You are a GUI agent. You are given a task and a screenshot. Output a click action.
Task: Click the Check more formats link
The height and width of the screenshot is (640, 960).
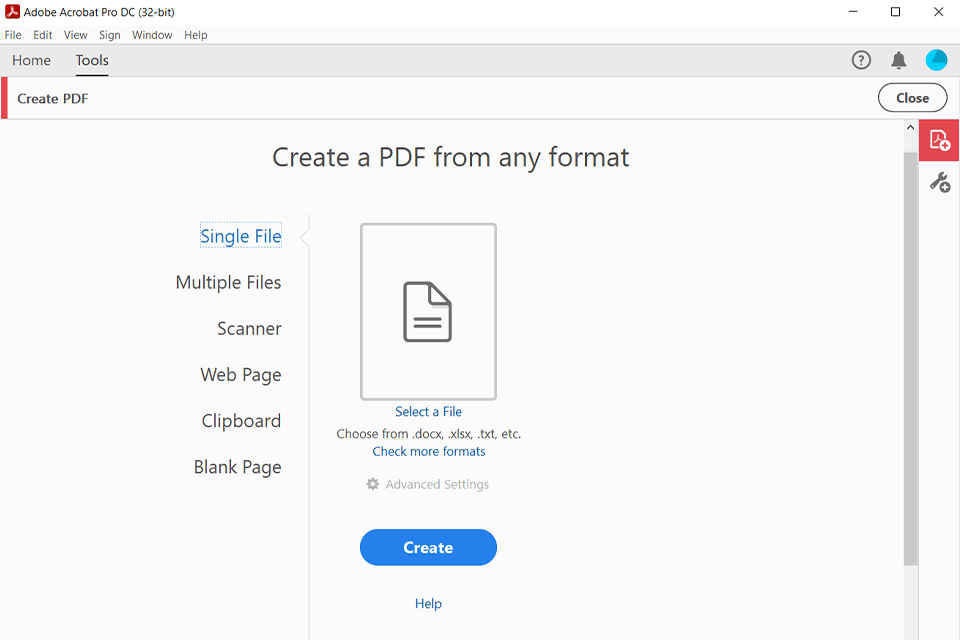coord(428,451)
